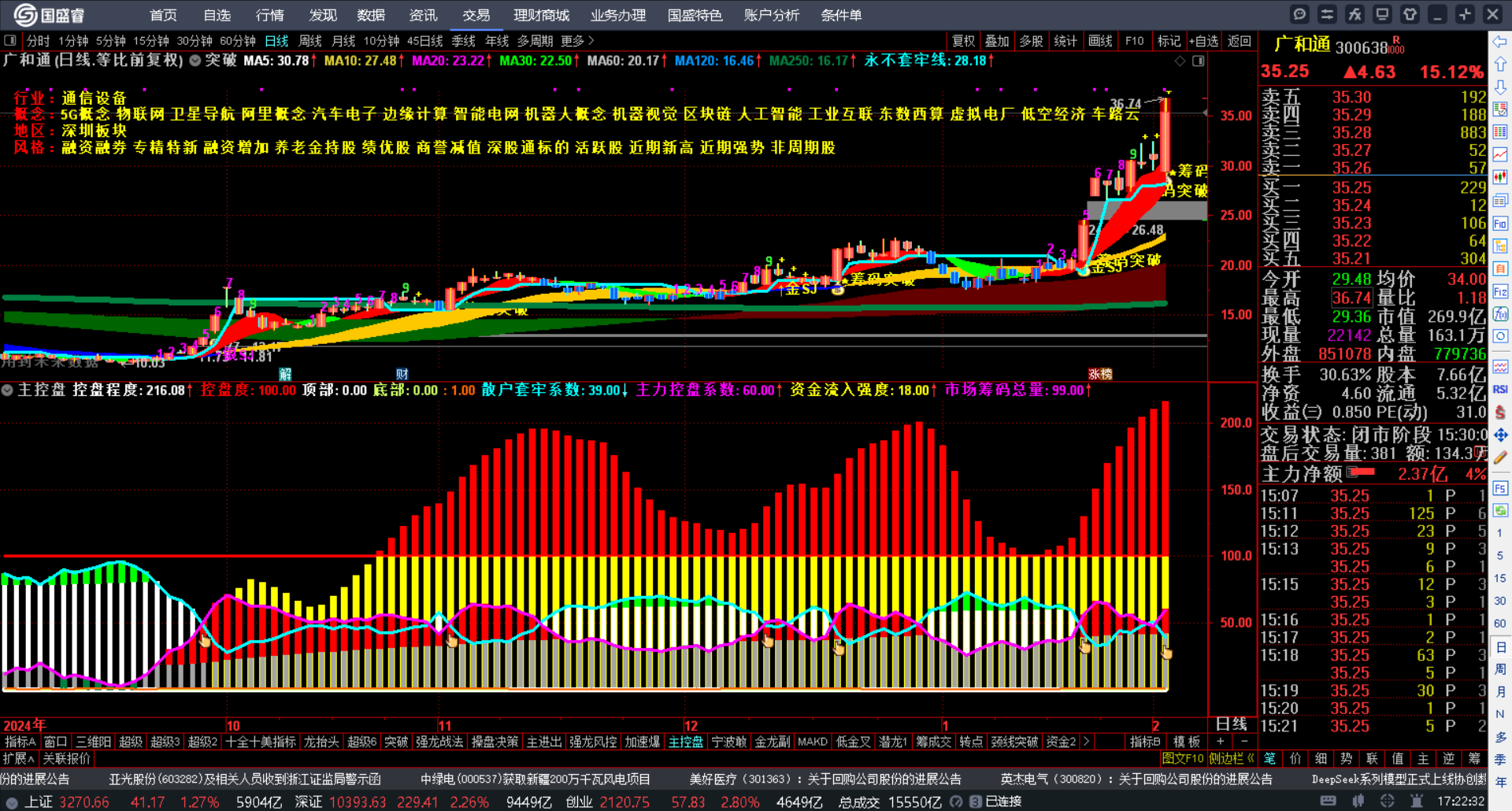Collapse the 侧边栏 sidebar
Screen dimensions: 1512x811
point(1231,759)
